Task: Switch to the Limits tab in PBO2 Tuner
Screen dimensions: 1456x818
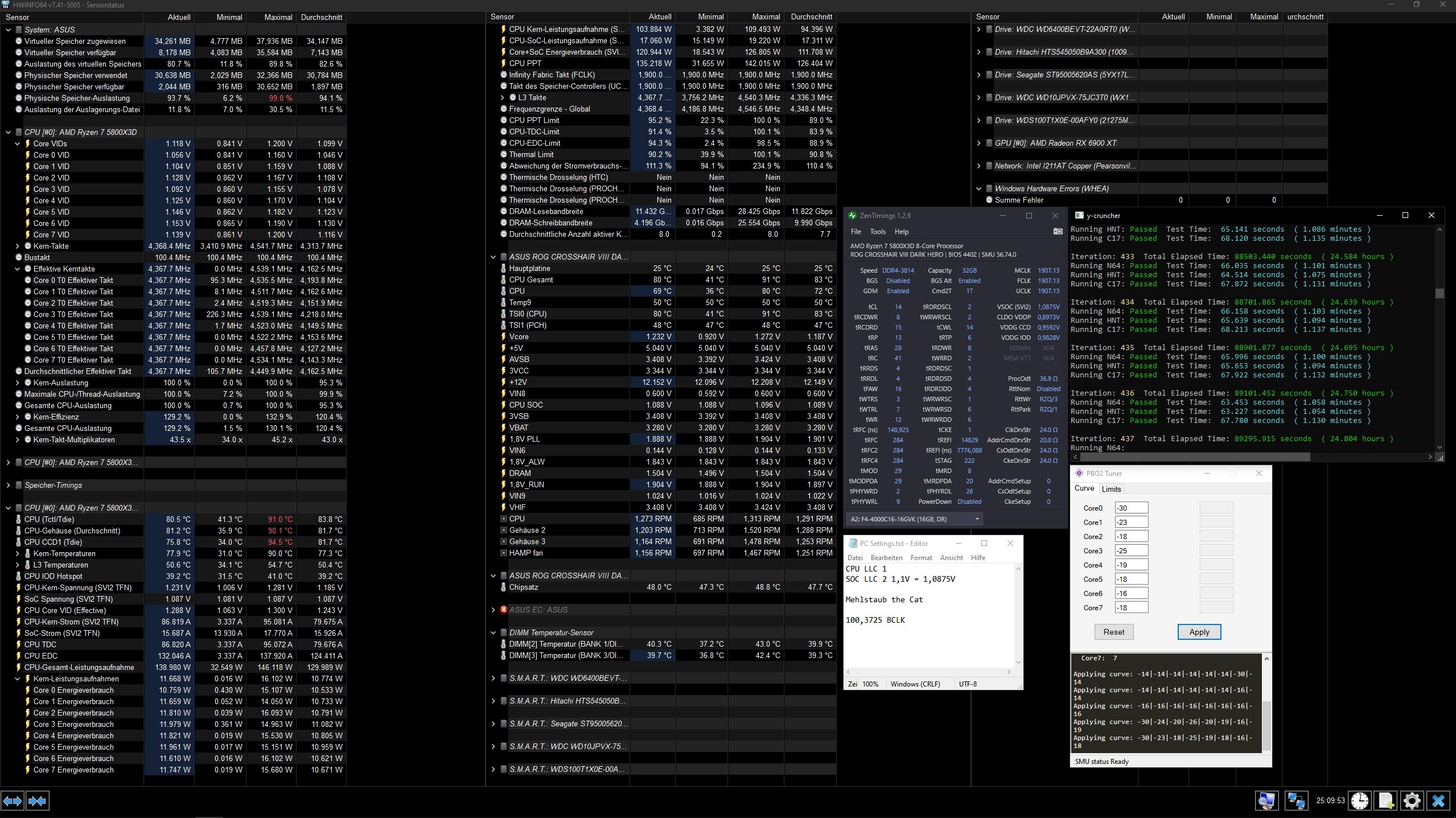Action: (x=1111, y=489)
